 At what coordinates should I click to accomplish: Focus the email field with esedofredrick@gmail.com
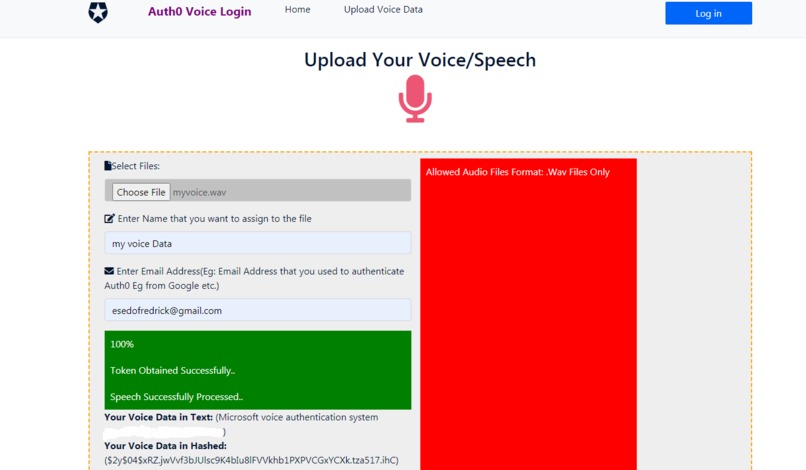258,310
